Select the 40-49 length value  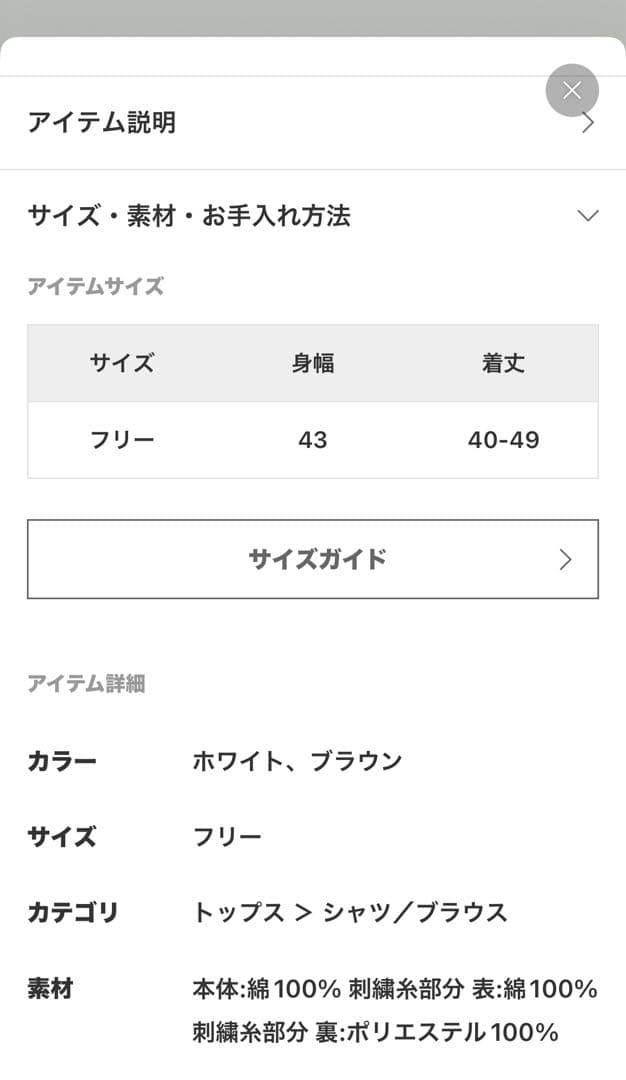click(503, 440)
